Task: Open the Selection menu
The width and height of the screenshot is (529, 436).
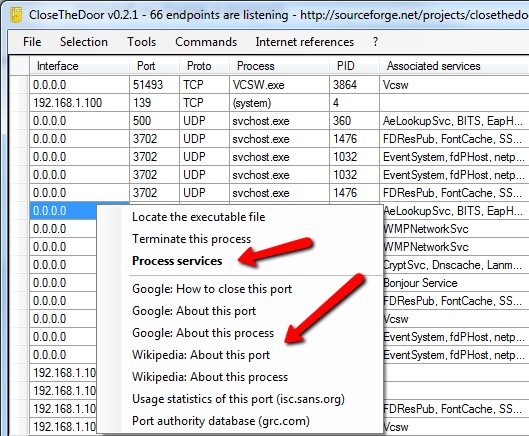Action: (84, 42)
